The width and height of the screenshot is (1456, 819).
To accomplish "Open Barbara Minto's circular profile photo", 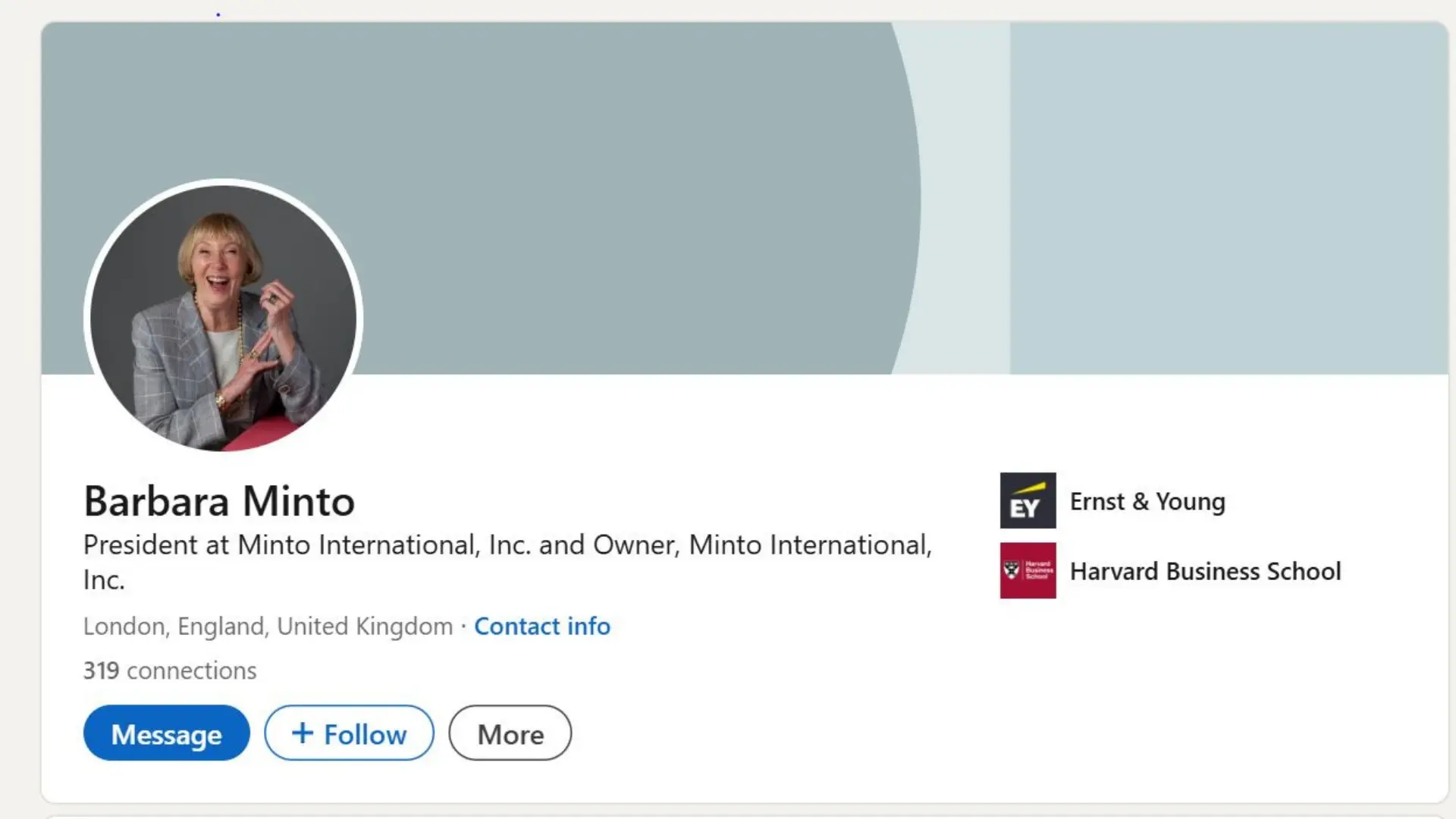I will [x=223, y=317].
